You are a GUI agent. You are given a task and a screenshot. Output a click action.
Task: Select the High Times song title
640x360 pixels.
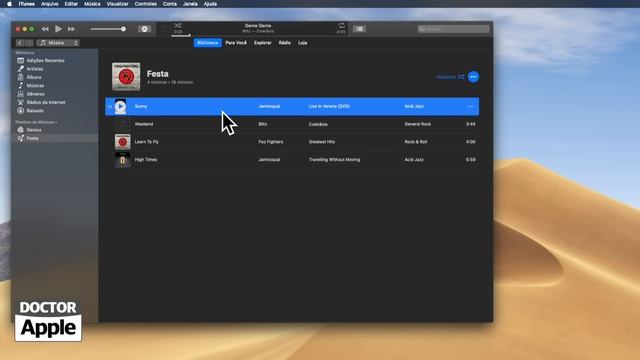click(x=146, y=160)
